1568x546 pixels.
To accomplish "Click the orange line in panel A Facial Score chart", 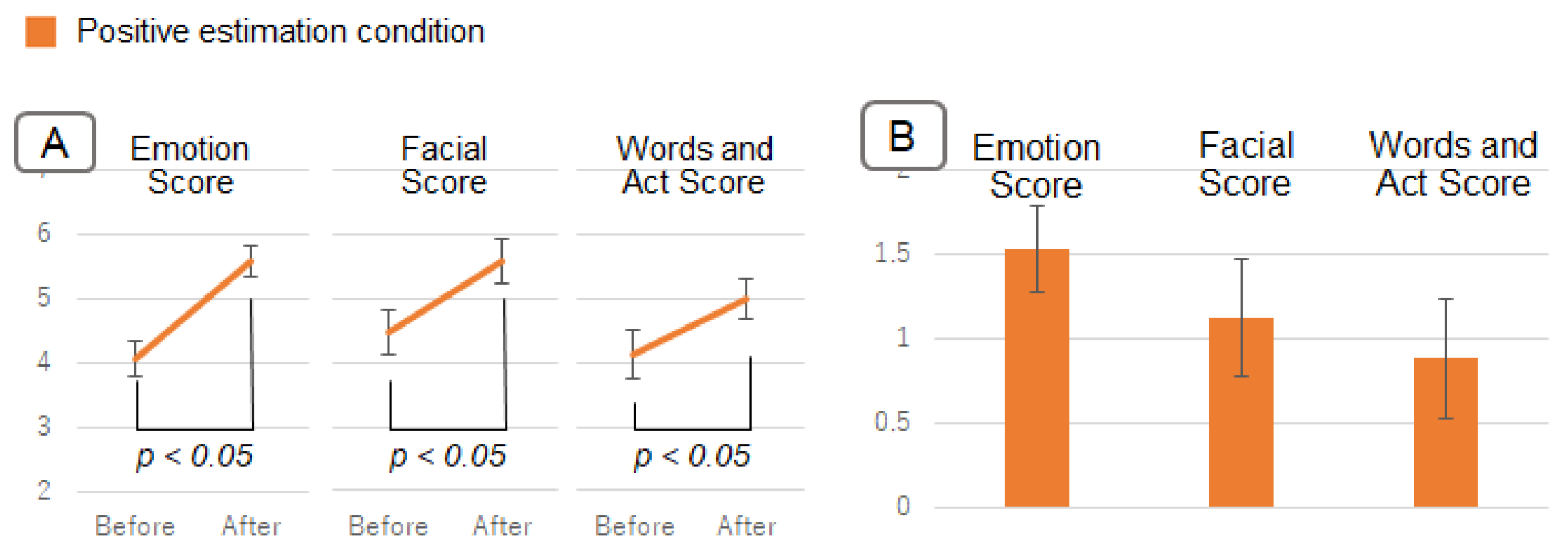I will pos(446,297).
